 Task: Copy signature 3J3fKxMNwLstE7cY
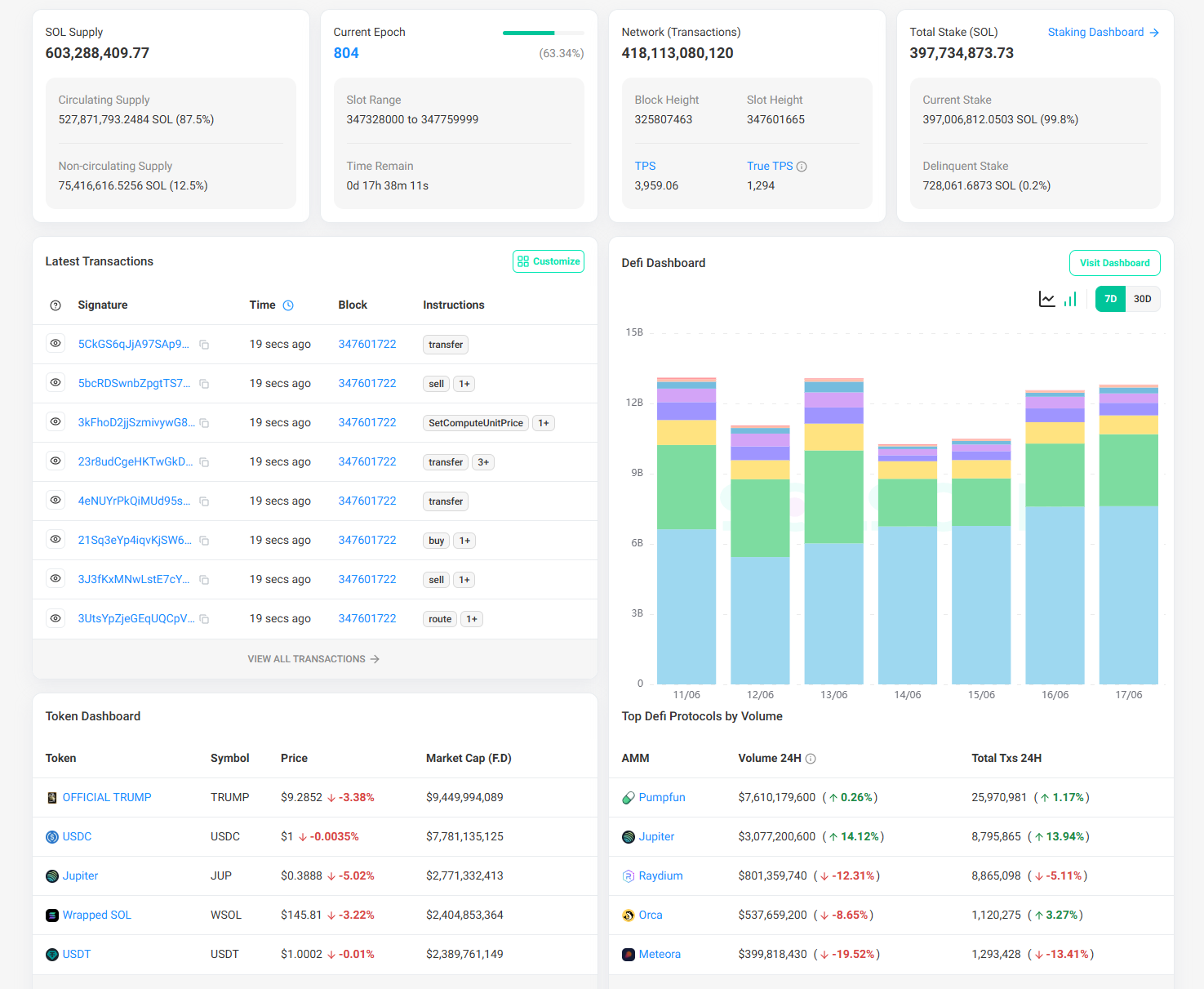click(204, 581)
